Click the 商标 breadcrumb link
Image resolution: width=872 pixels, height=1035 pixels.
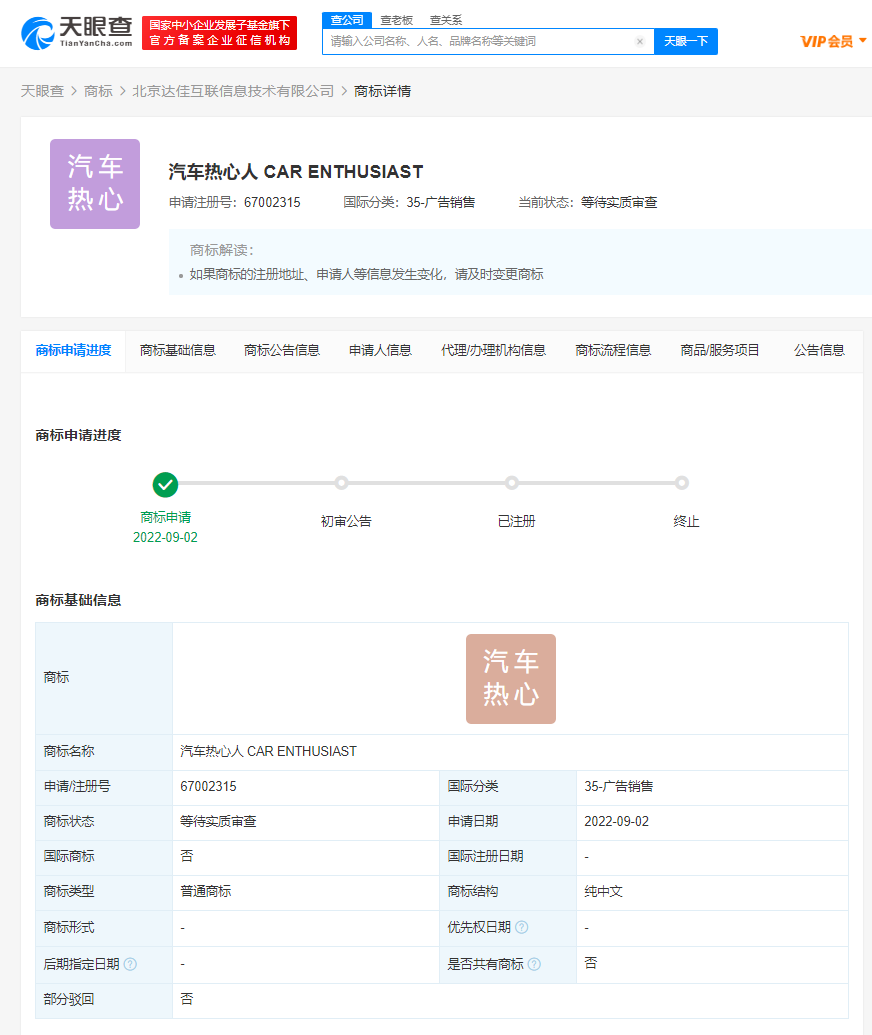click(98, 91)
